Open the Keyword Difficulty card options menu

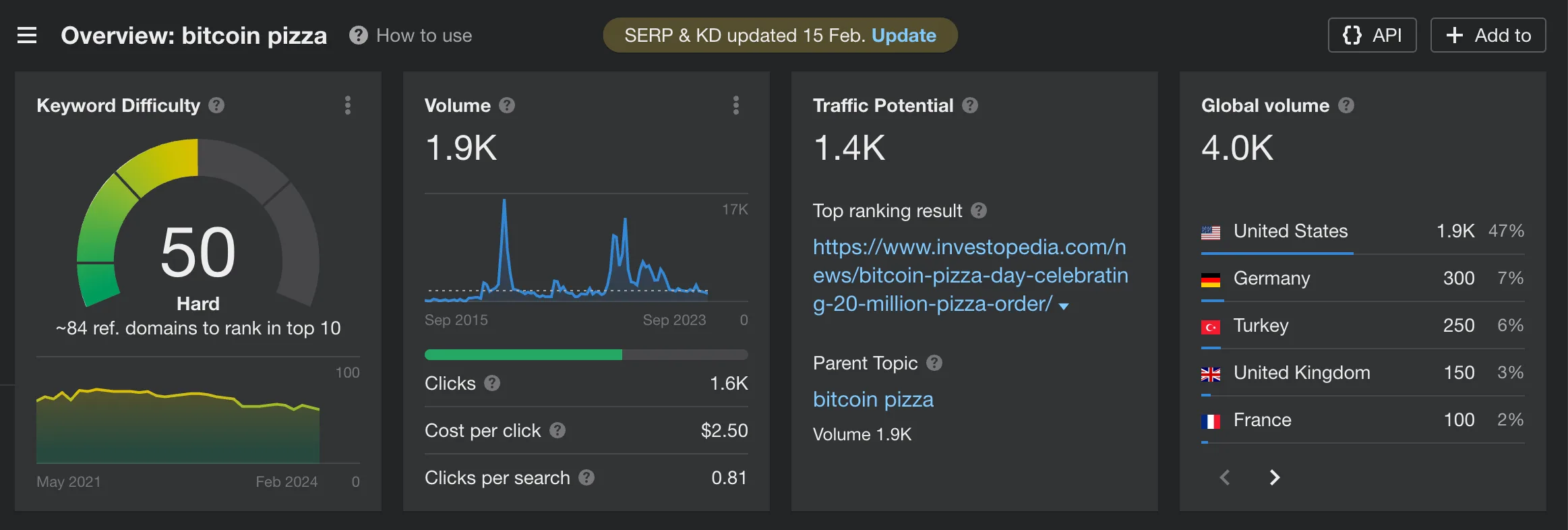pyautogui.click(x=348, y=105)
